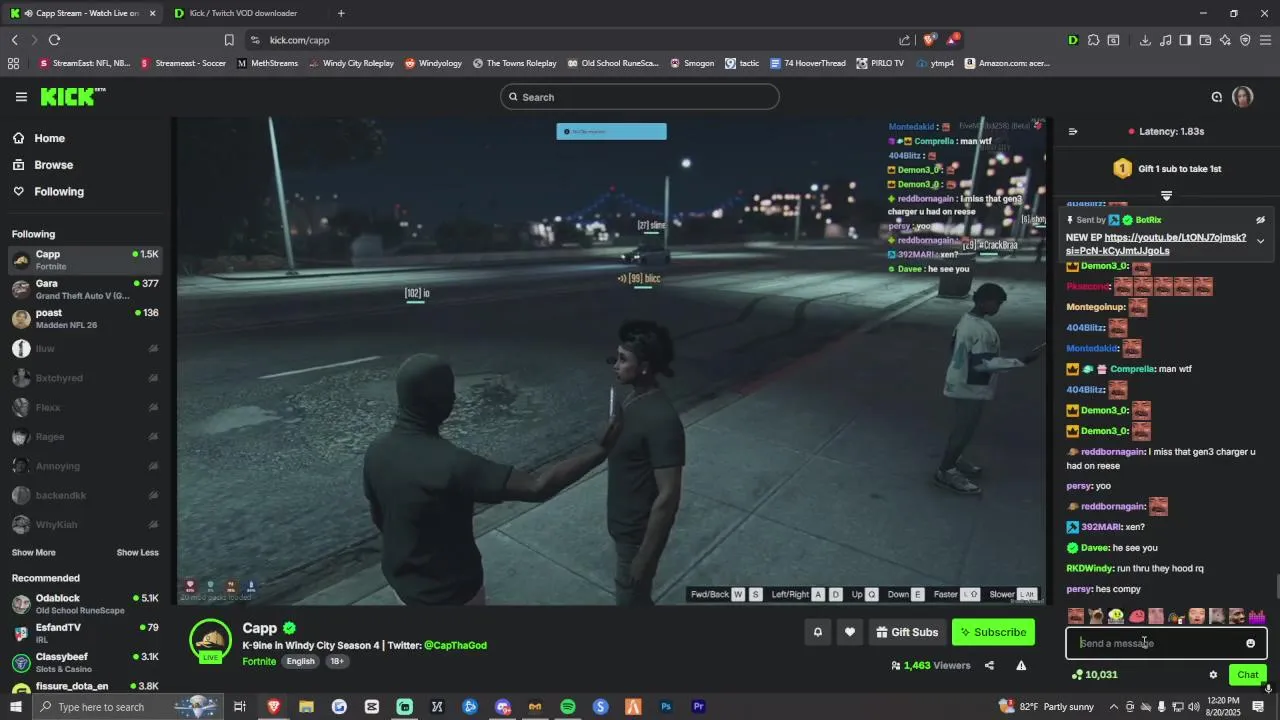
Task: Hide the pinned BotRix message
Action: [1260, 220]
